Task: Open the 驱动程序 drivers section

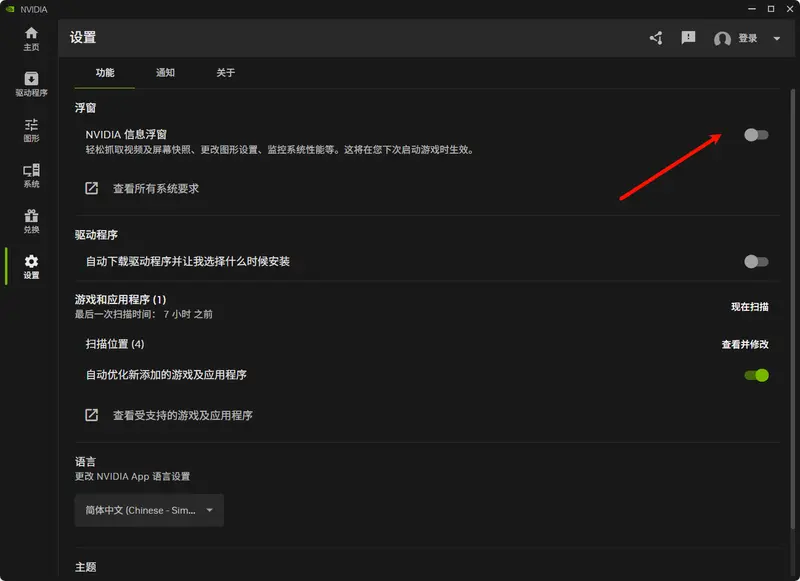Action: (31, 84)
